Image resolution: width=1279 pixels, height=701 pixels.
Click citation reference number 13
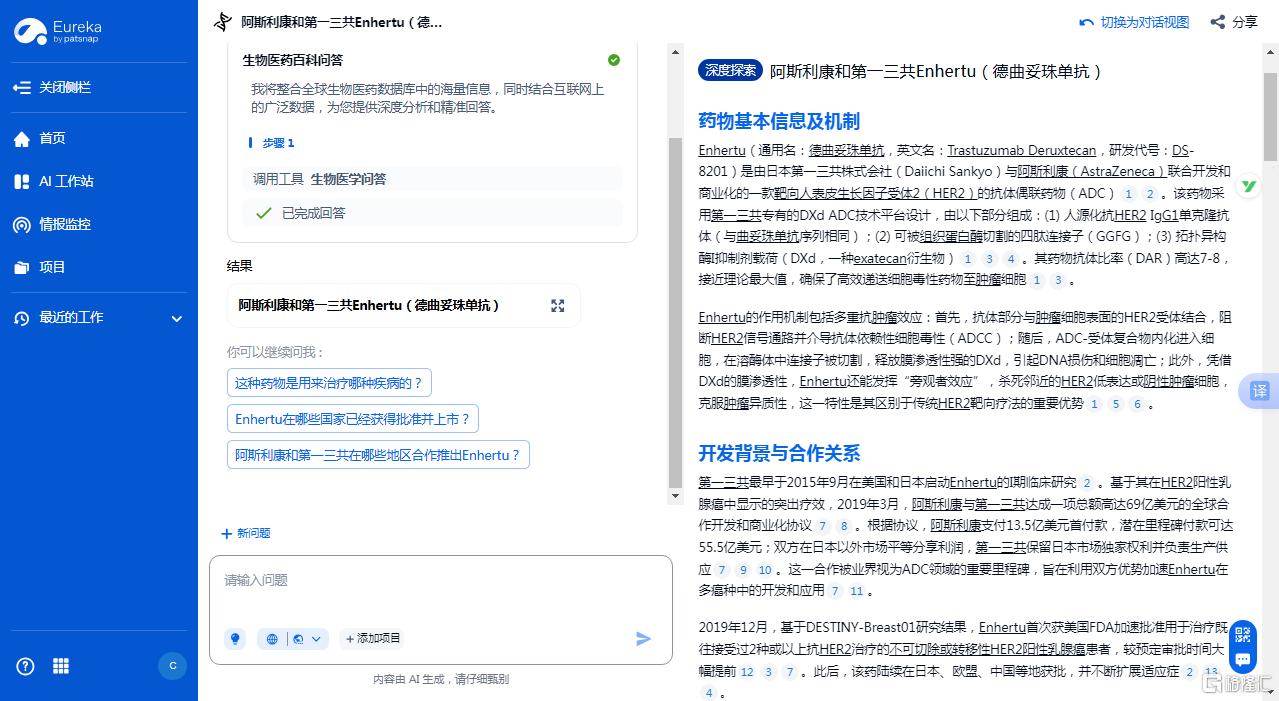click(x=1211, y=672)
